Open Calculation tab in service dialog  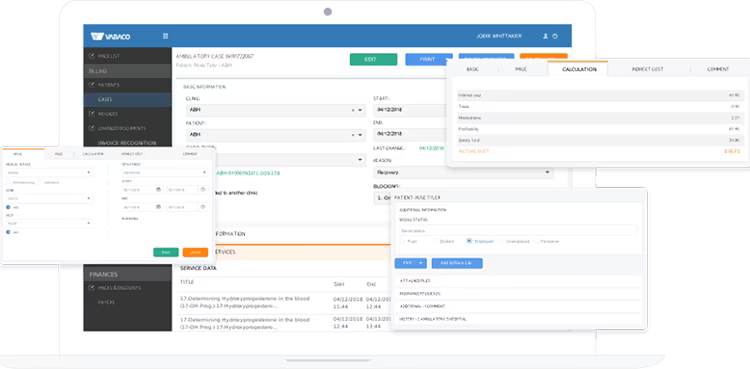[93, 154]
